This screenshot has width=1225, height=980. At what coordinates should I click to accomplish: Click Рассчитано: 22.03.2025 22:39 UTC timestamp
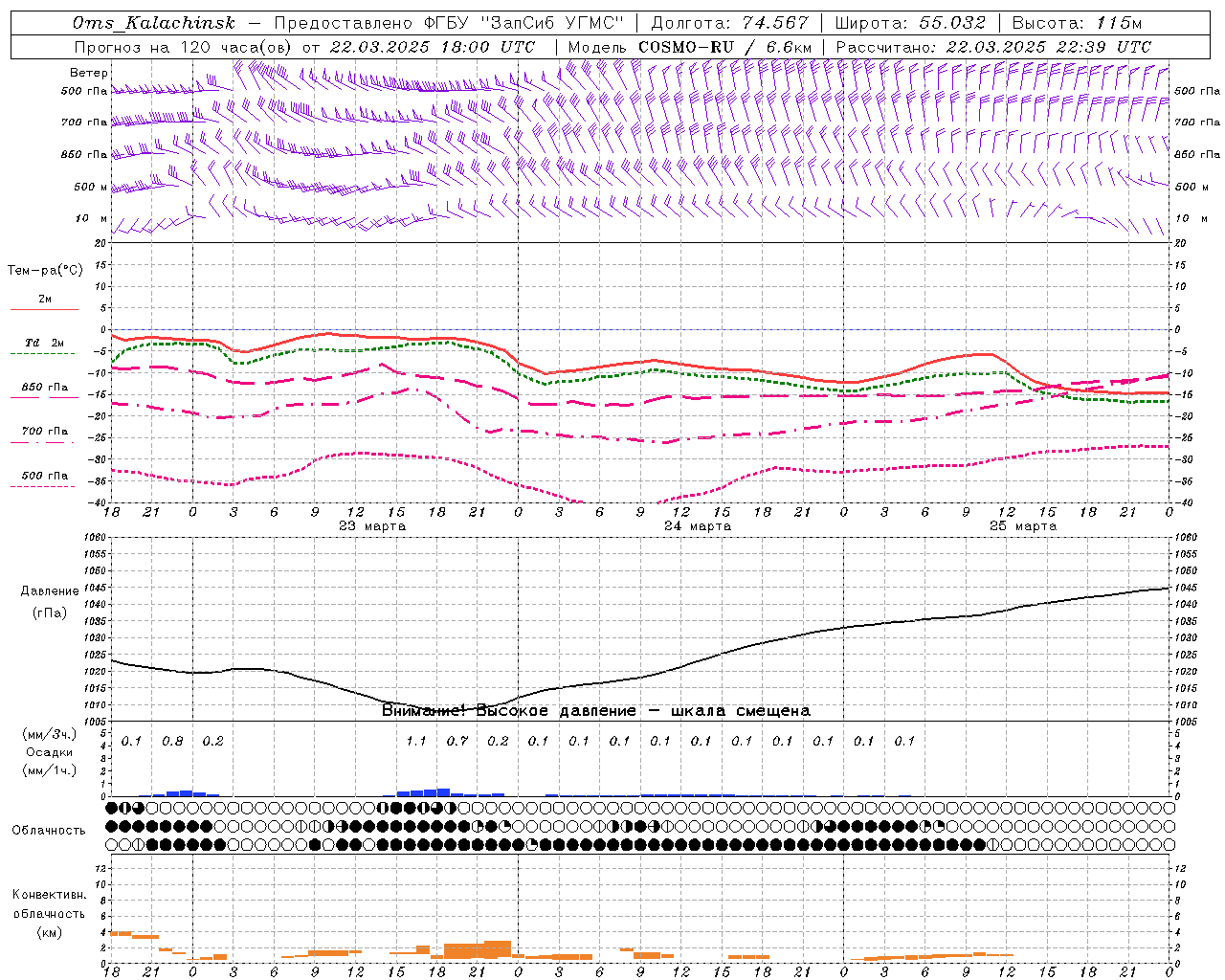[993, 47]
